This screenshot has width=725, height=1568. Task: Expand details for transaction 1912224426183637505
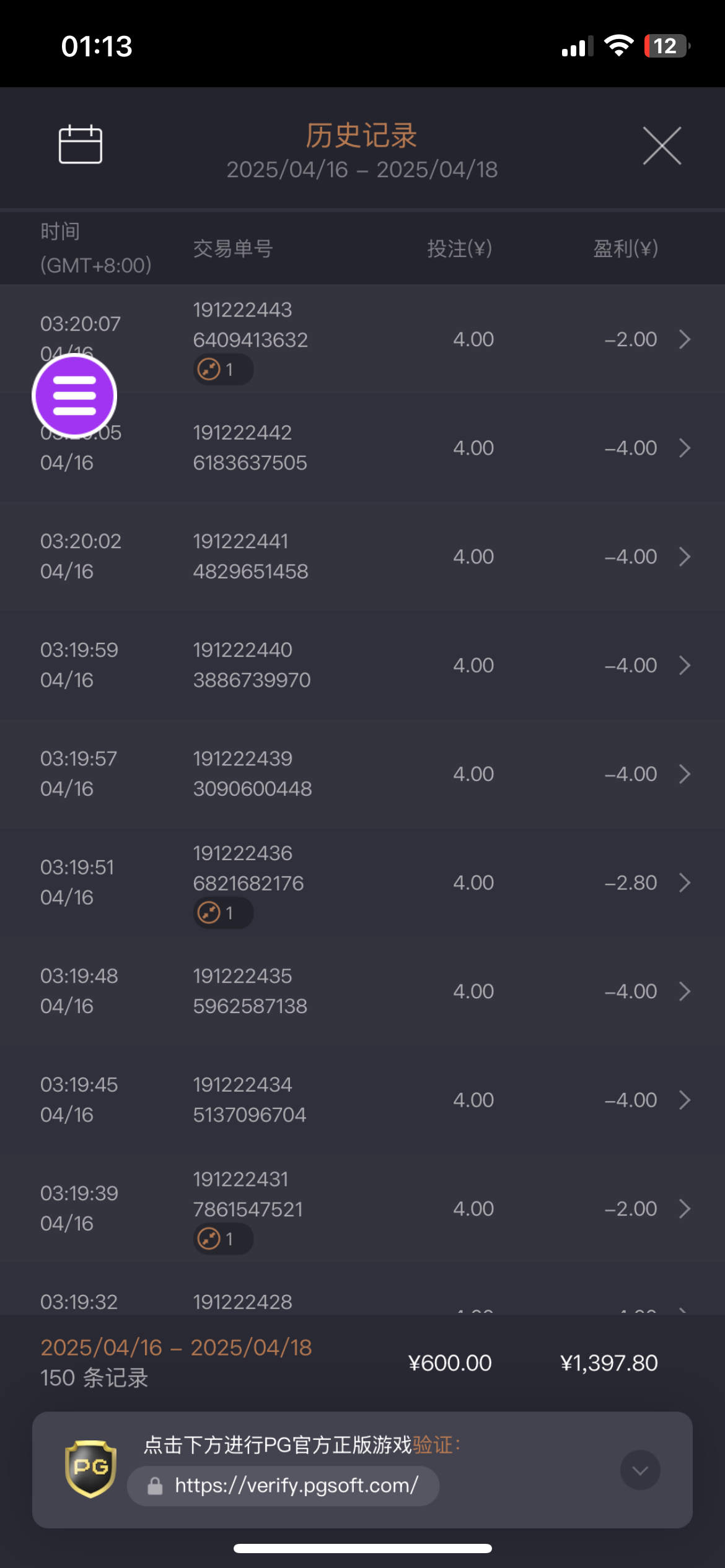tap(684, 448)
